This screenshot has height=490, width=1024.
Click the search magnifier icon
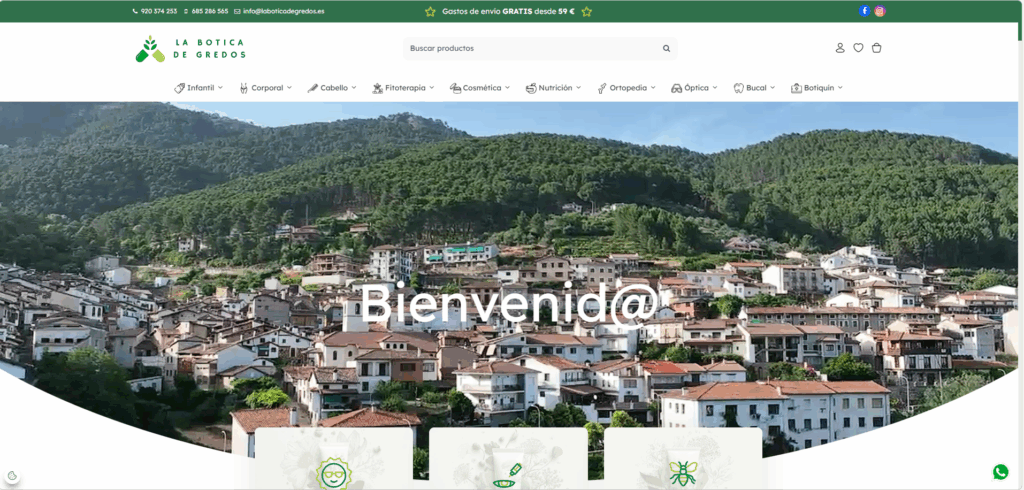(x=666, y=48)
